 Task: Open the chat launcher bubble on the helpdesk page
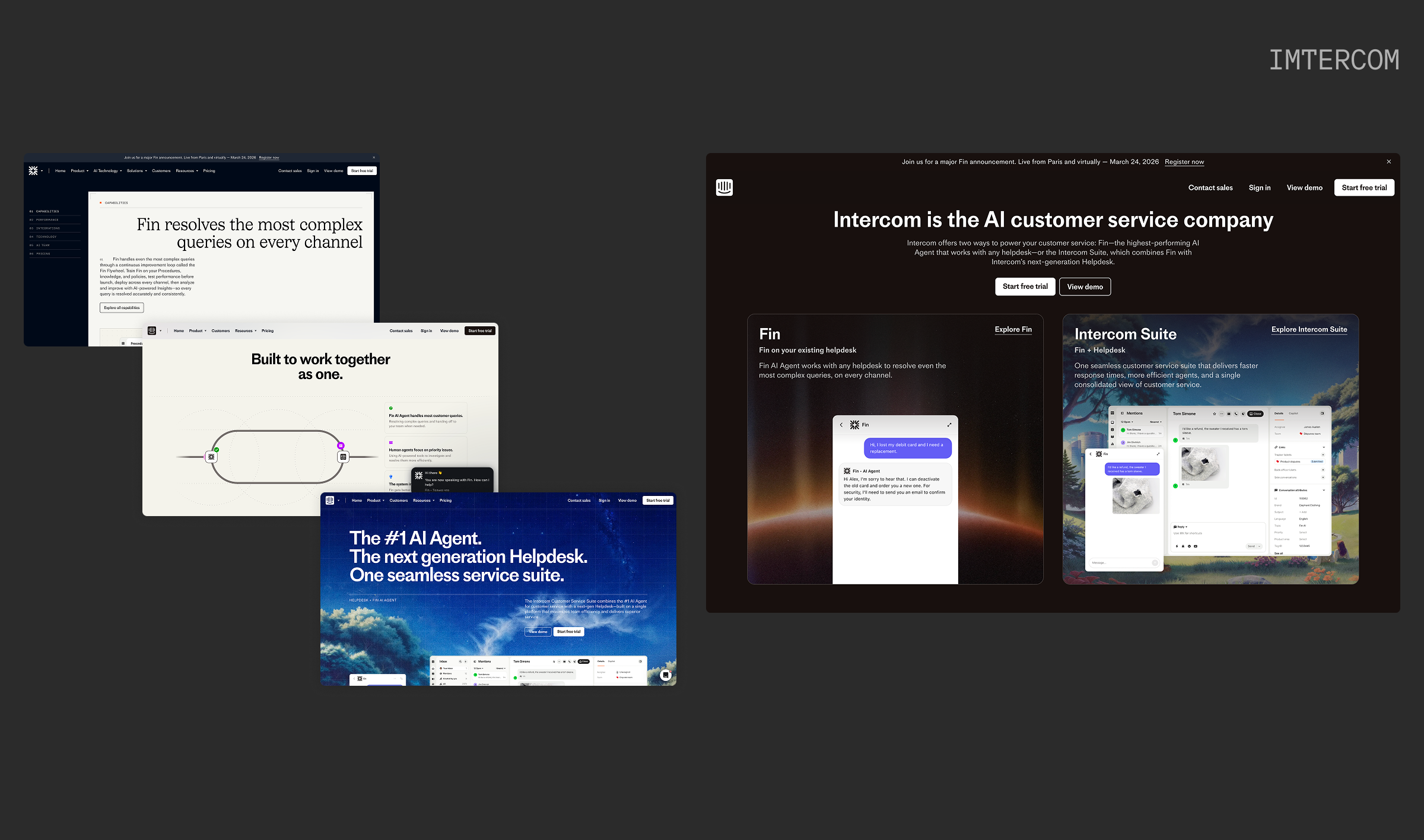[x=666, y=676]
